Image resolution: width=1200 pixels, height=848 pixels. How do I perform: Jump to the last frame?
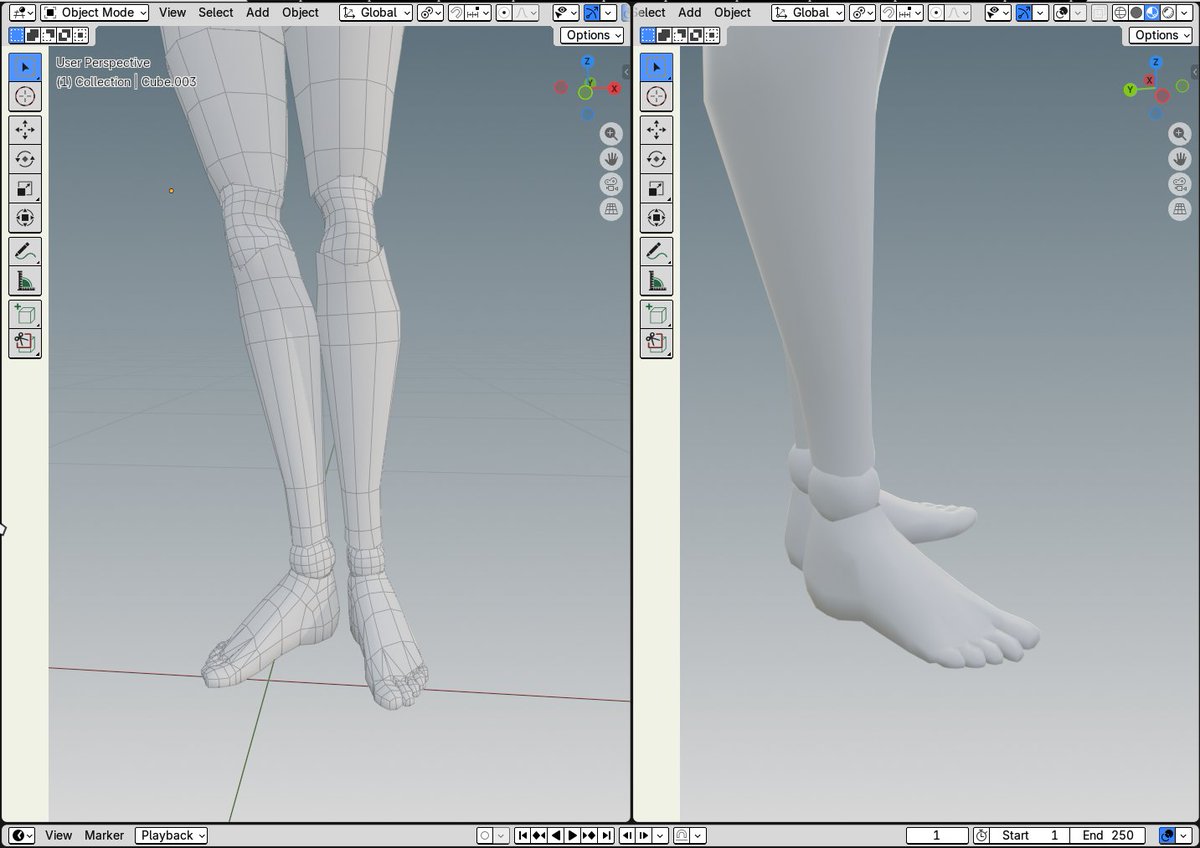607,835
